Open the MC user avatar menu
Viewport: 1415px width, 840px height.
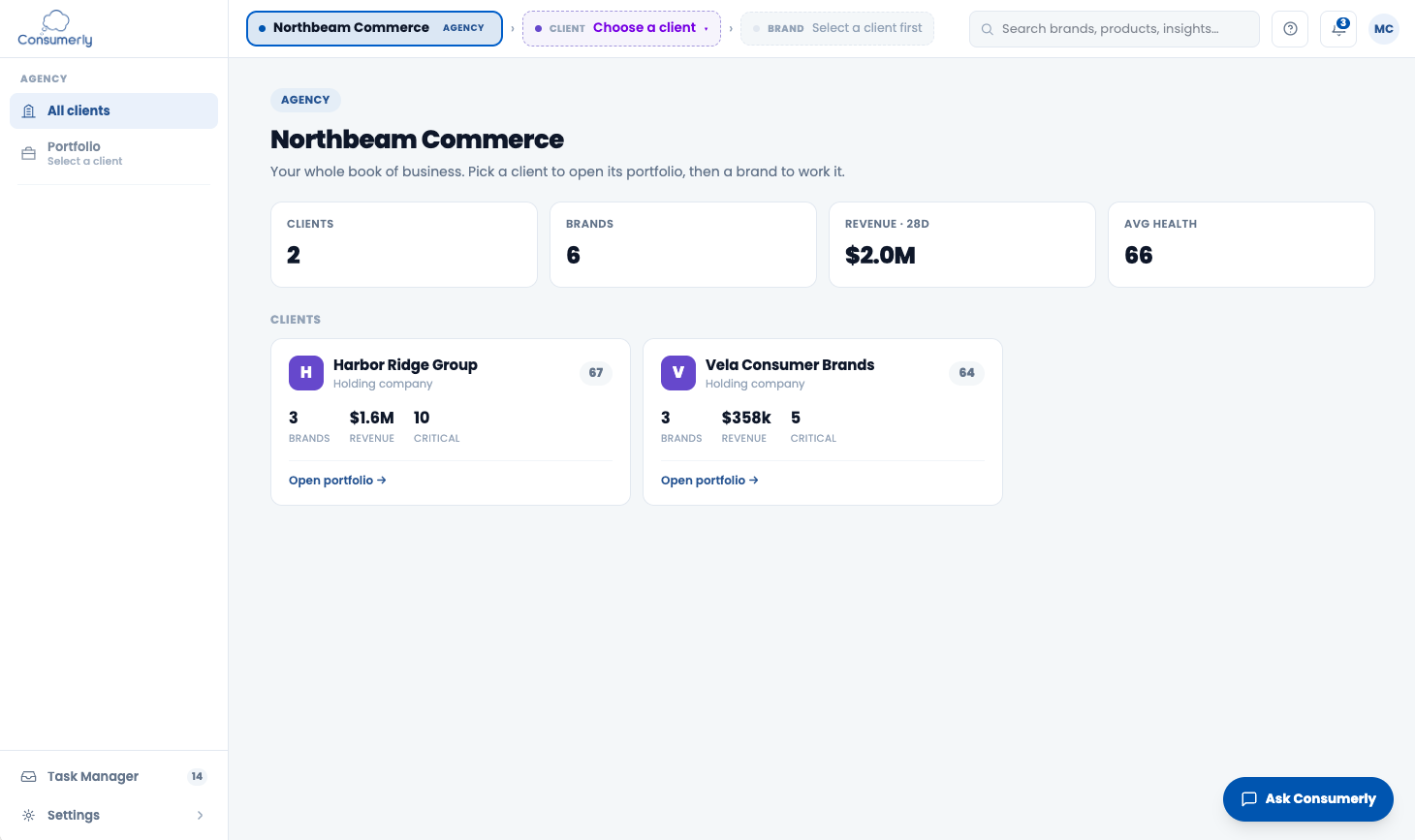pyautogui.click(x=1384, y=29)
